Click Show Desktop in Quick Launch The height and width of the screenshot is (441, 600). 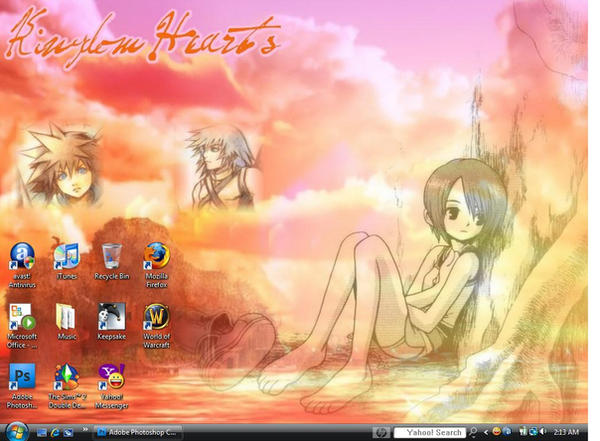coord(42,433)
